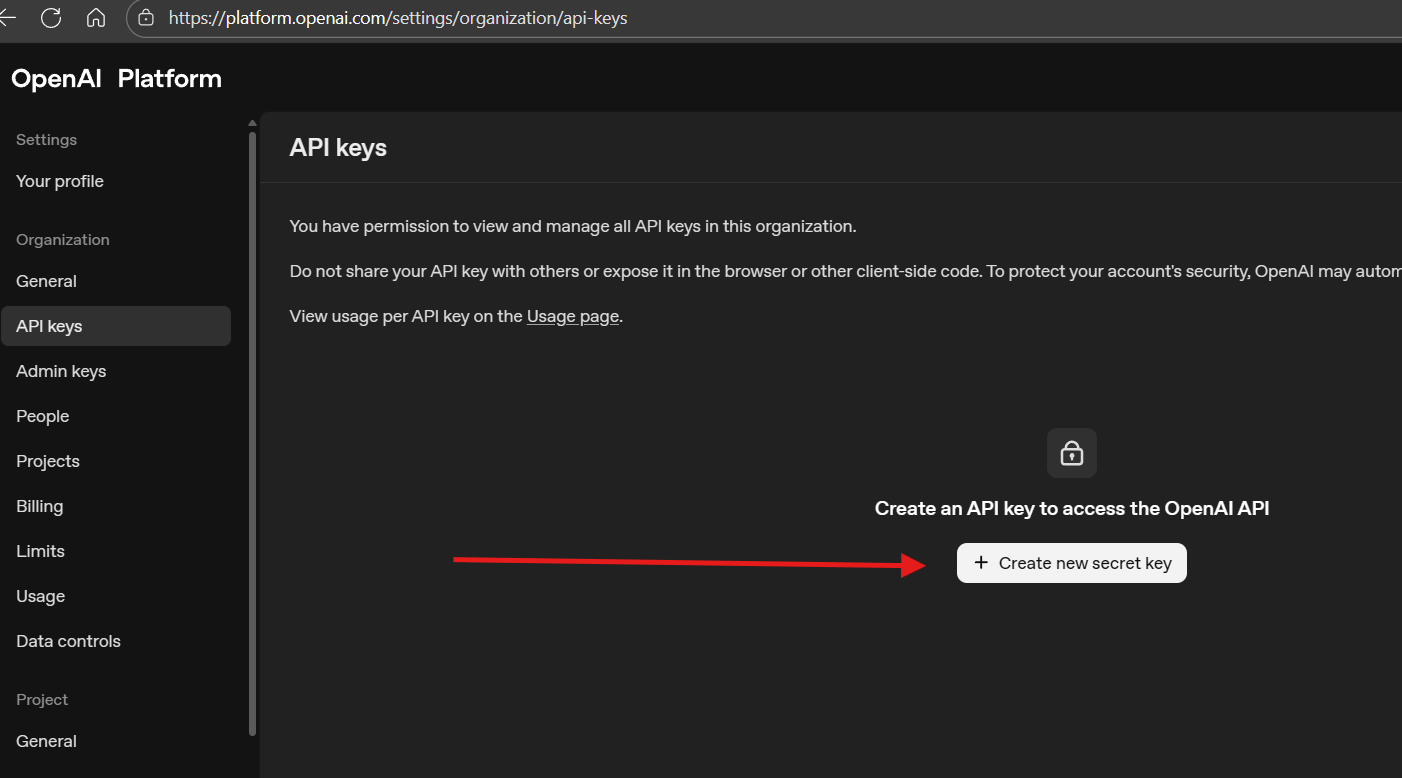The image size is (1402, 778).
Task: Follow the Usage page link
Action: coord(573,316)
